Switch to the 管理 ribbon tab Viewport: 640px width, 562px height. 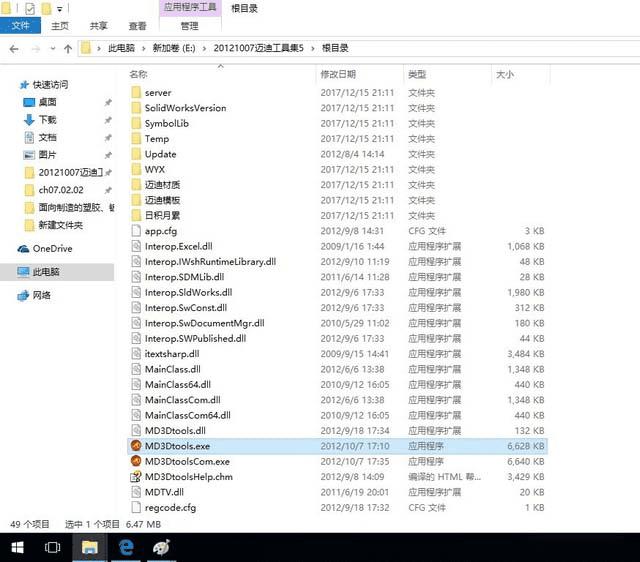[x=189, y=26]
